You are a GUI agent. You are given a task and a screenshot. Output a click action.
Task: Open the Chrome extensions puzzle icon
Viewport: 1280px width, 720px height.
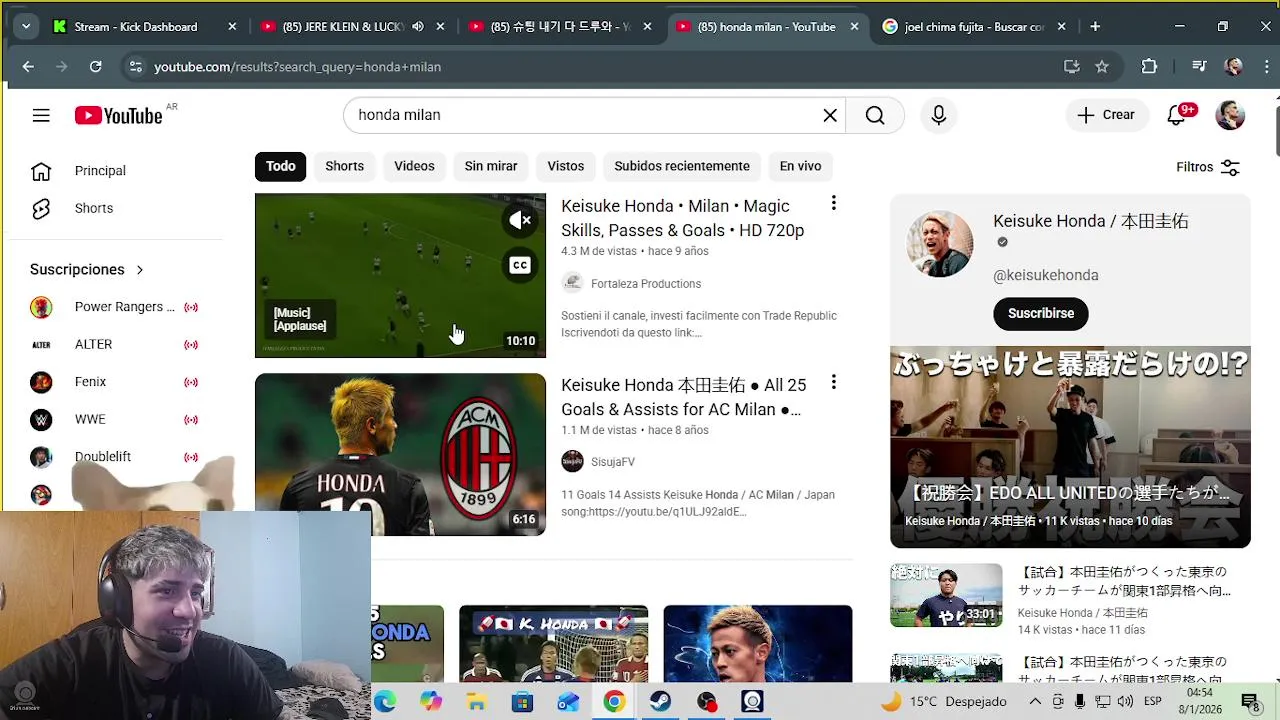click(1149, 67)
